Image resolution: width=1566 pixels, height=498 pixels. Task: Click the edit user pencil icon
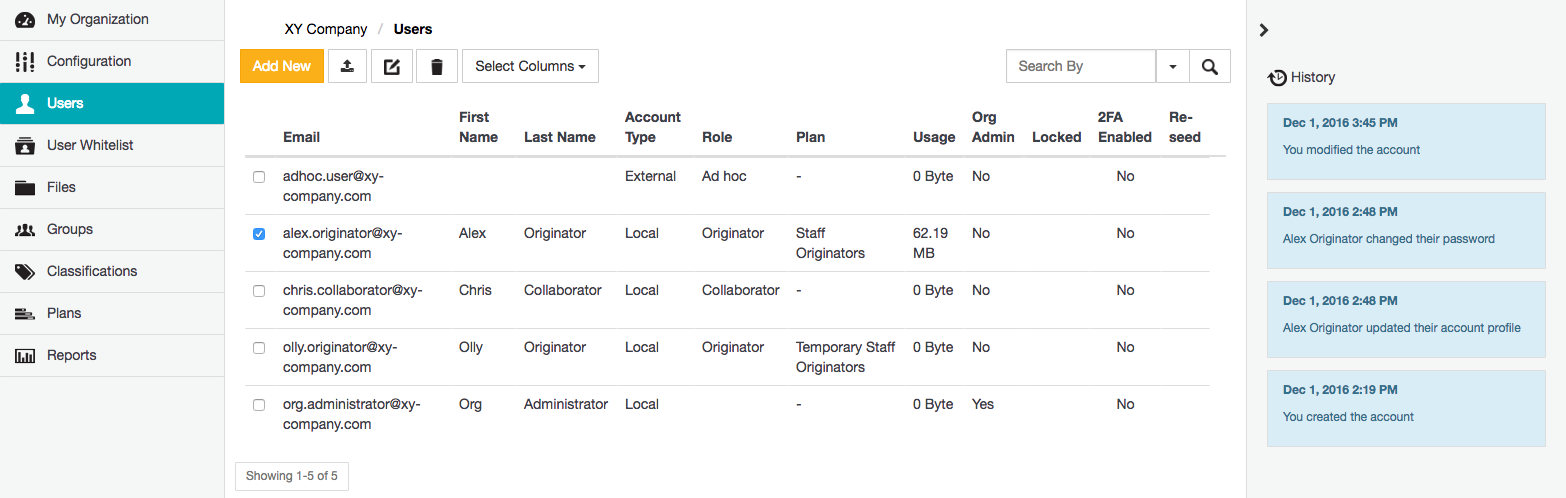(392, 66)
